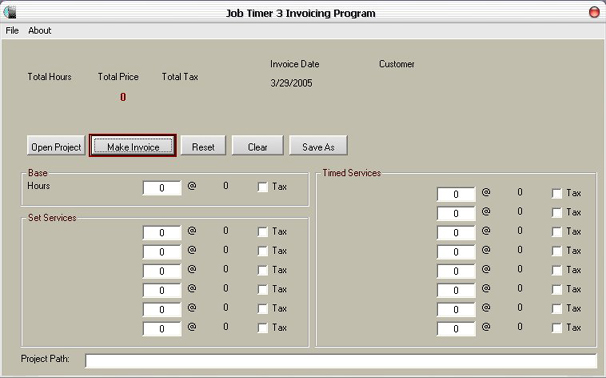Click the Total Tax label
The image size is (606, 378).
coord(180,77)
